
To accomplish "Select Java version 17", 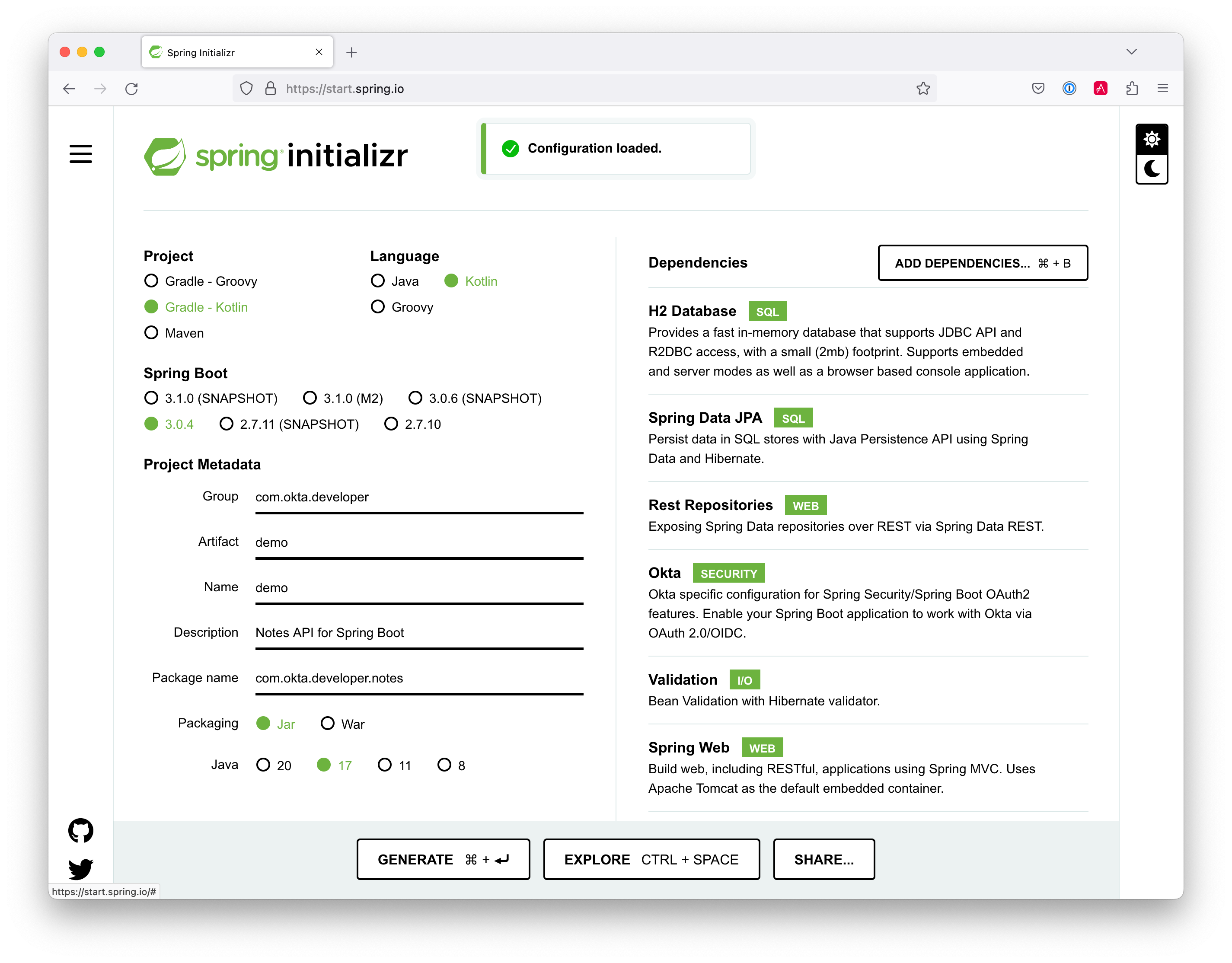I will [x=335, y=765].
